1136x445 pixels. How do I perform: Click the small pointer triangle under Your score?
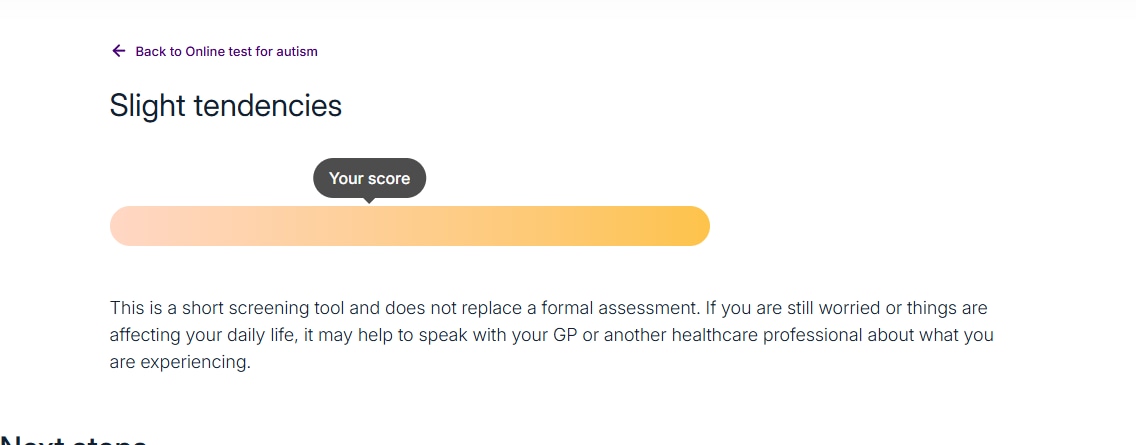click(x=369, y=200)
